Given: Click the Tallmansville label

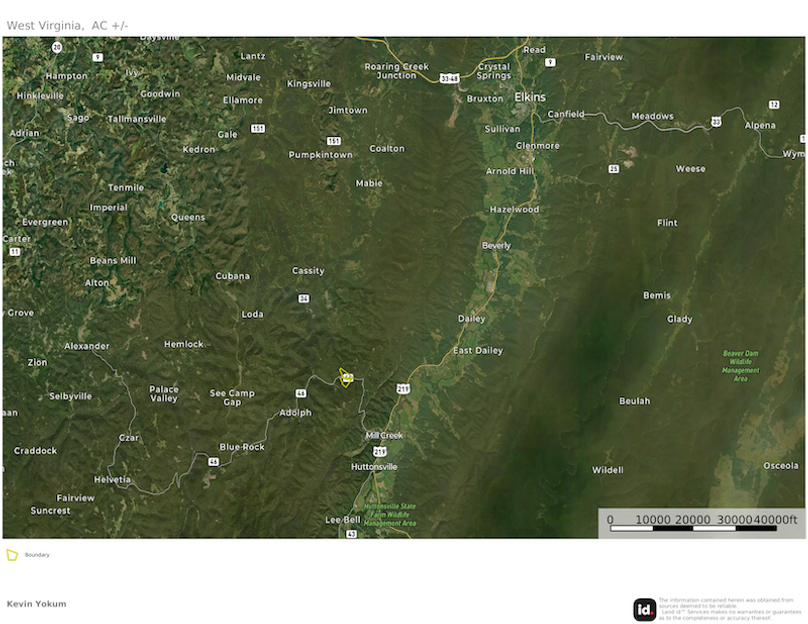Looking at the screenshot, I should coord(137,119).
